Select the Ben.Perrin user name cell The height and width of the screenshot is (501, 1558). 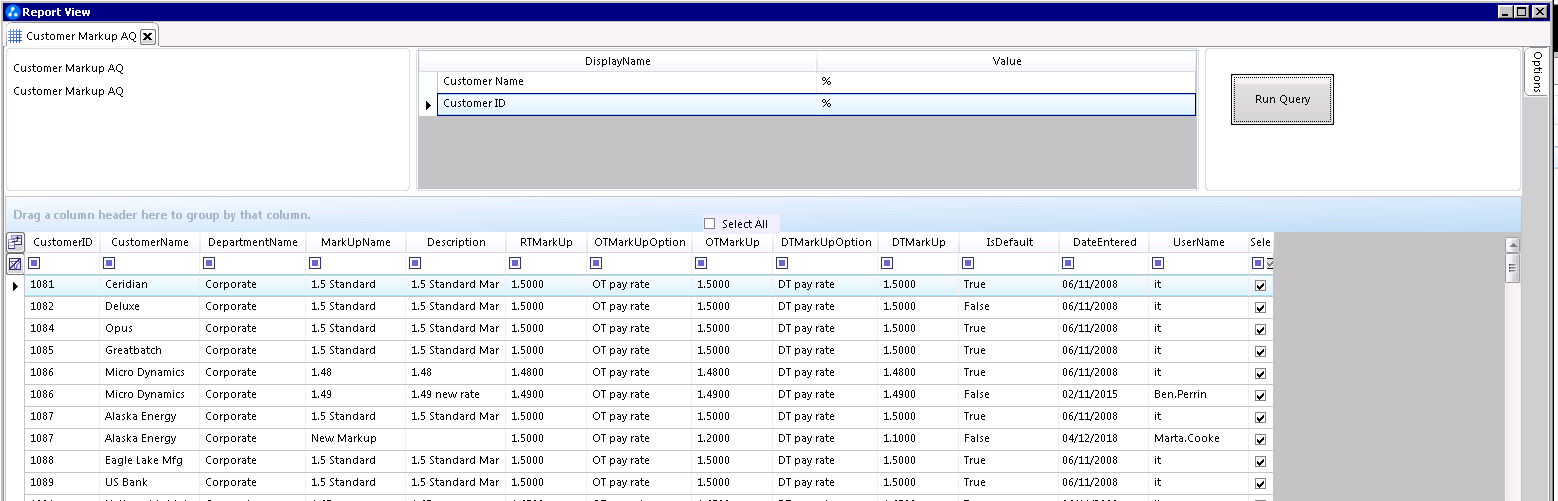[1198, 395]
